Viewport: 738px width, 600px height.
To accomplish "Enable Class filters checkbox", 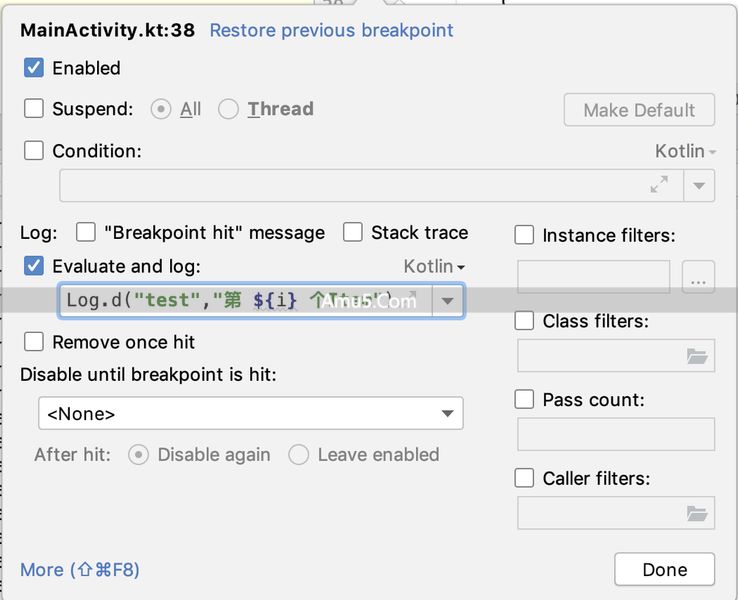I will [x=524, y=321].
